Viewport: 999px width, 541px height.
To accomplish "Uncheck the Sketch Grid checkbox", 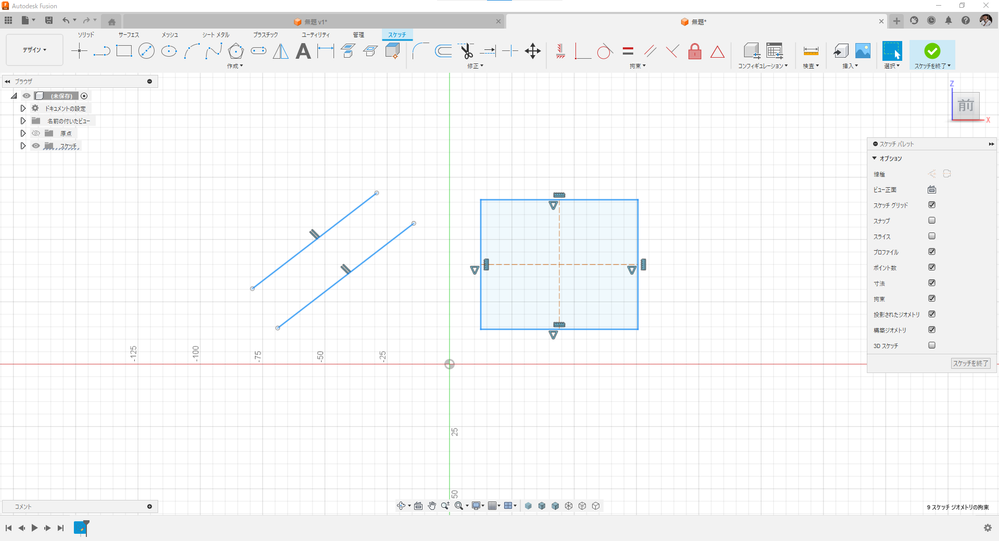I will tap(931, 205).
